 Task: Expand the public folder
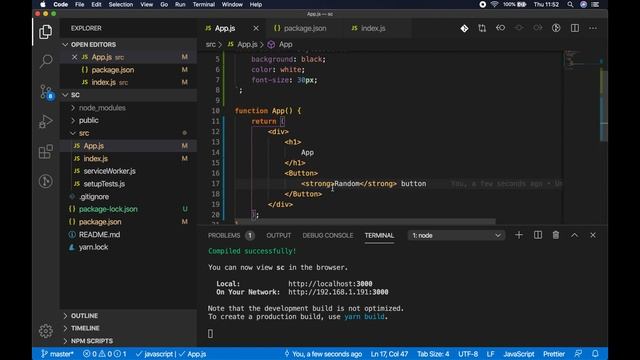point(89,120)
